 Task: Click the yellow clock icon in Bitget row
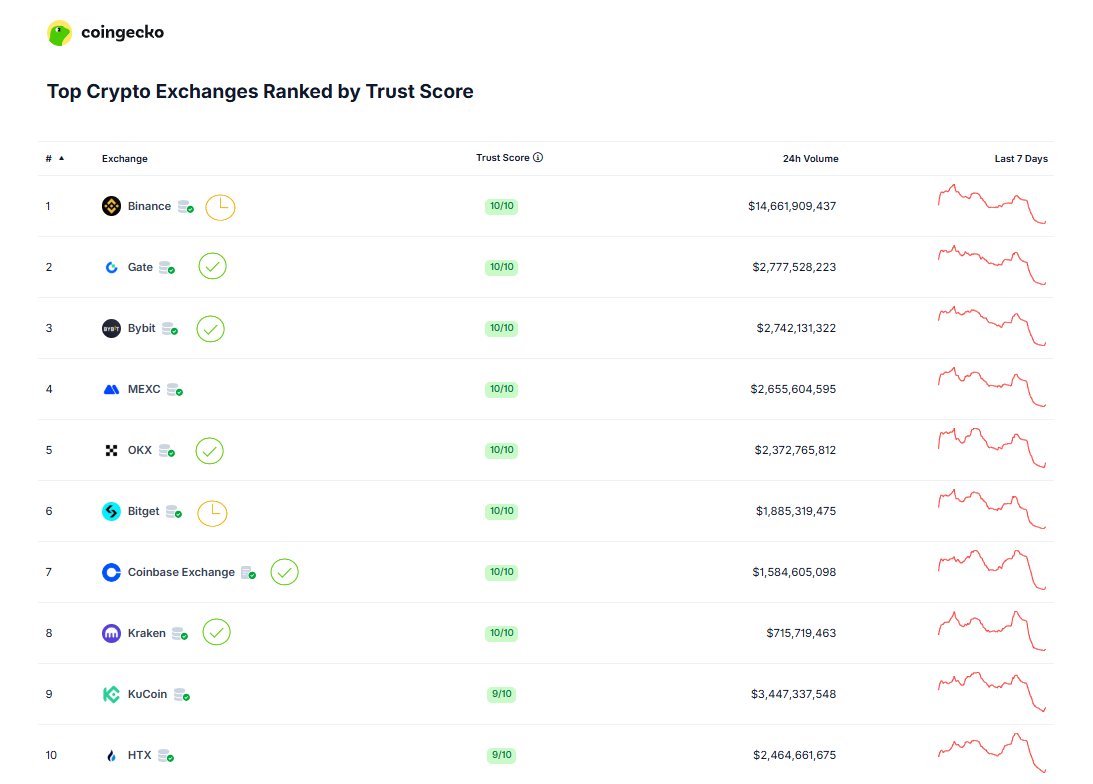(213, 513)
